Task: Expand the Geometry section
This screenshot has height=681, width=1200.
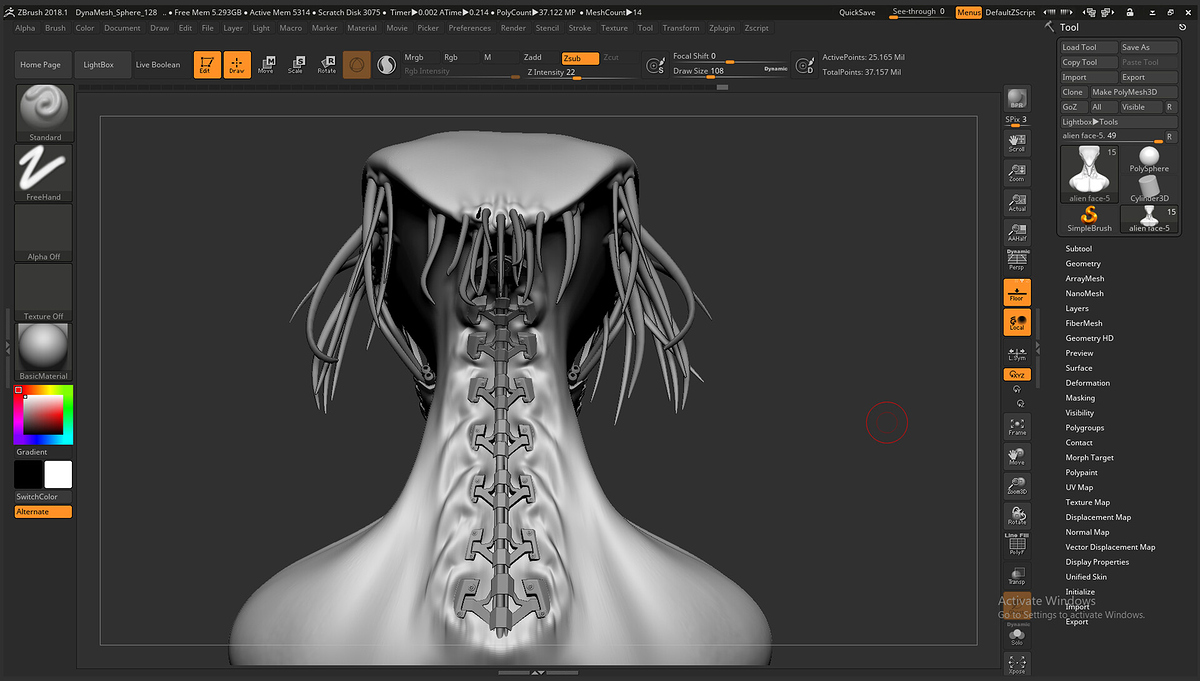Action: [x=1083, y=264]
